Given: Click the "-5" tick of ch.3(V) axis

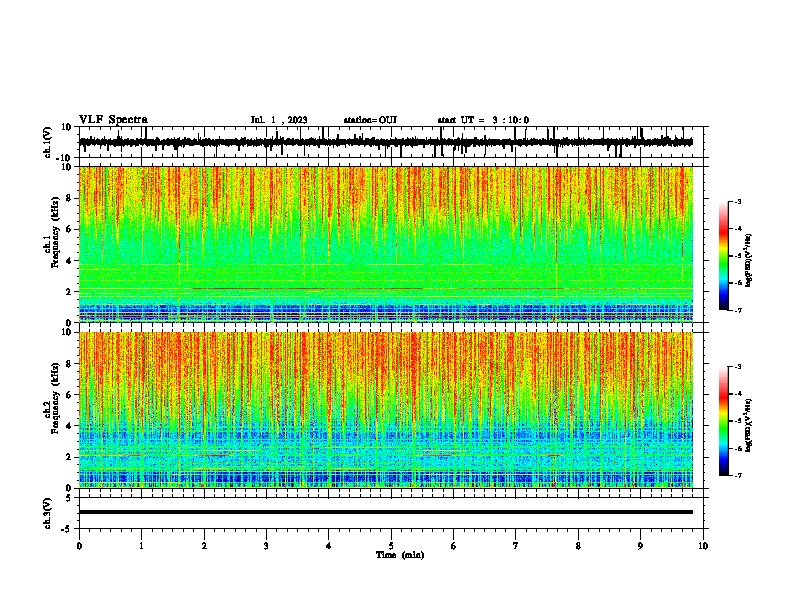Looking at the screenshot, I should coord(67,529).
